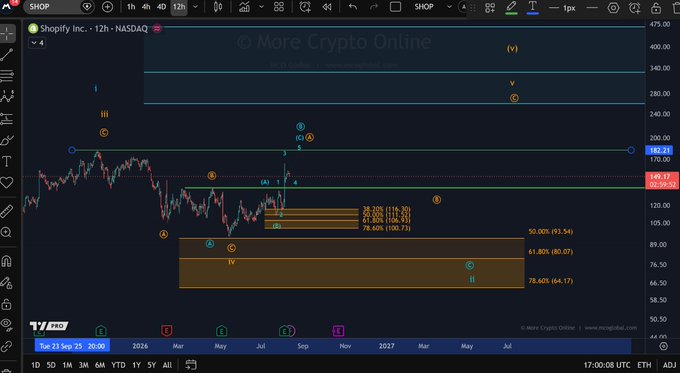Activate the zoom in tool
Viewport: 680px width, 373px height.
coord(7,232)
